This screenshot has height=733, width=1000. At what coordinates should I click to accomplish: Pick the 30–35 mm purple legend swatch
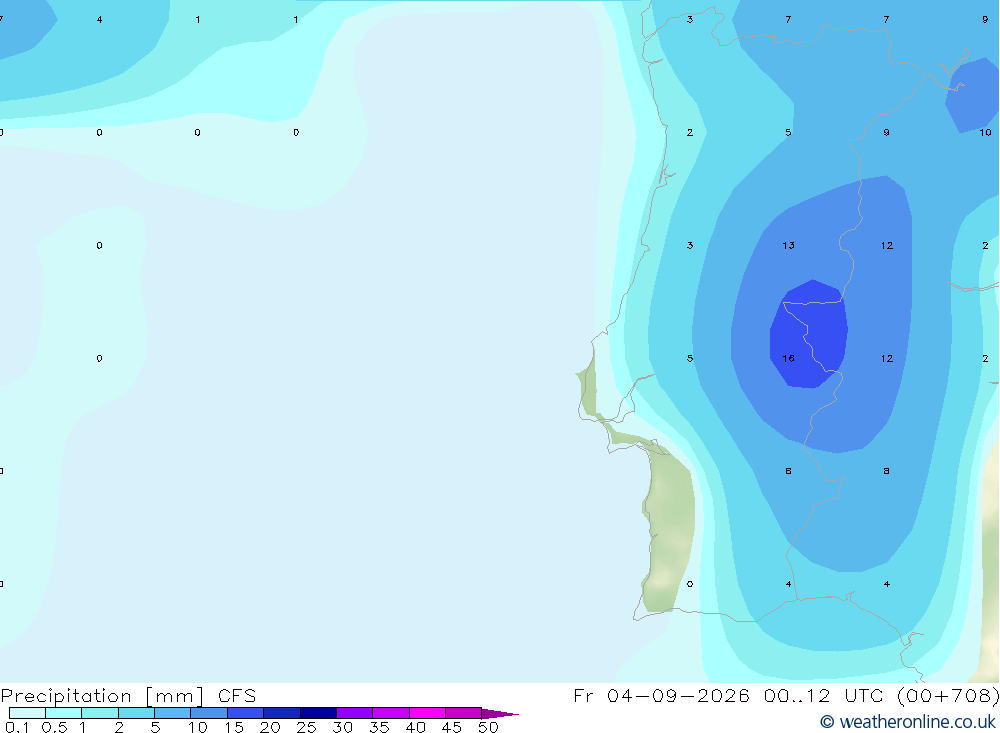(x=355, y=713)
